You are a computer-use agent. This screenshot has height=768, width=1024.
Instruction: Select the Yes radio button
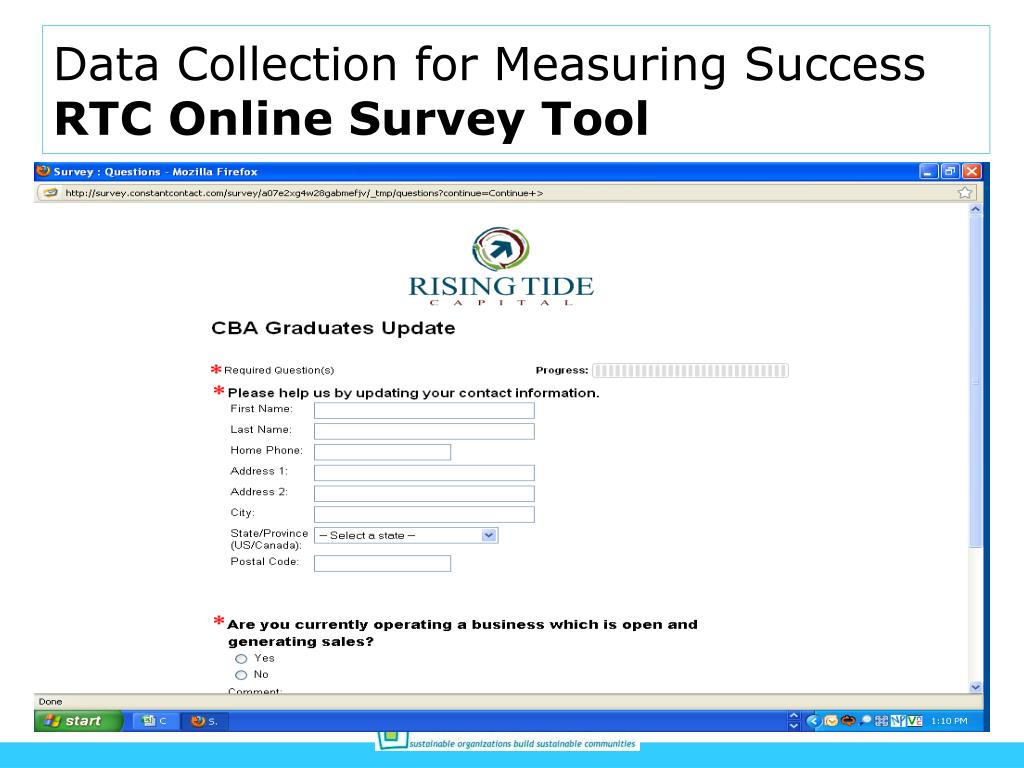(241, 659)
